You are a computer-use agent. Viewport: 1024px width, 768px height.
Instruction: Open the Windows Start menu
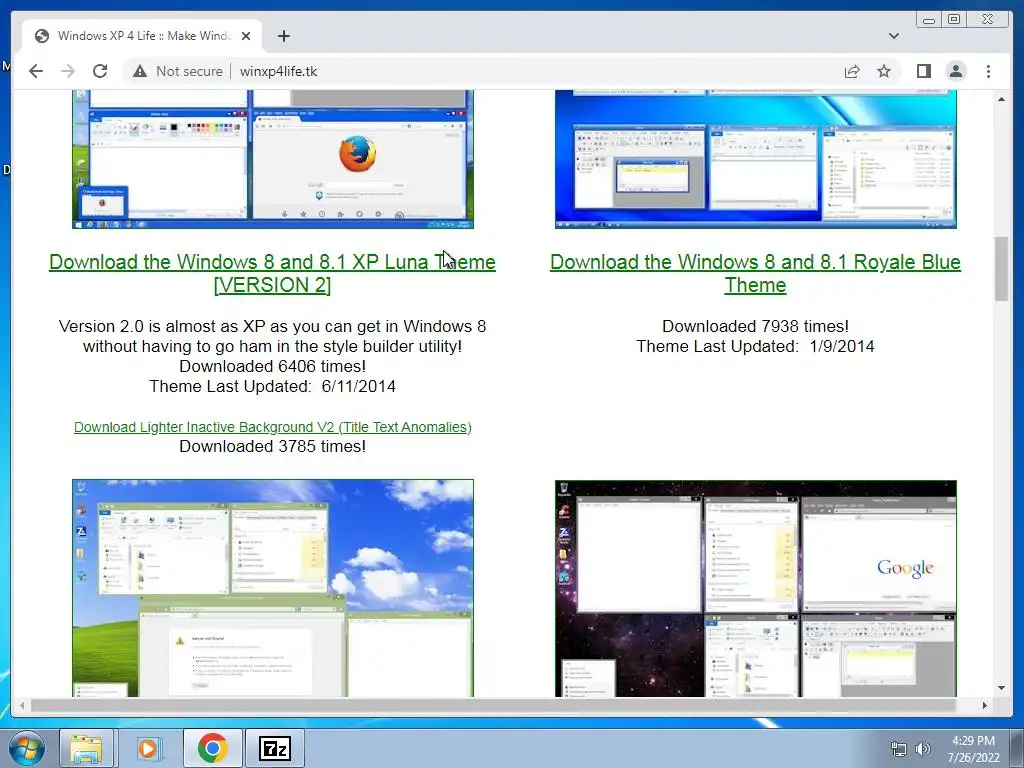pyautogui.click(x=27, y=748)
